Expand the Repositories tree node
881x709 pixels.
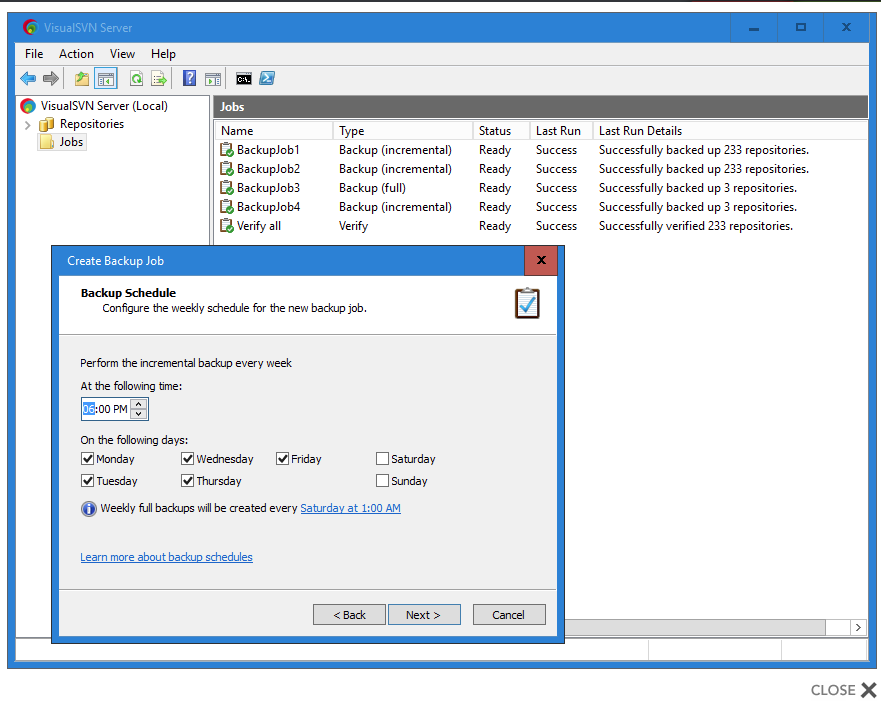point(28,125)
